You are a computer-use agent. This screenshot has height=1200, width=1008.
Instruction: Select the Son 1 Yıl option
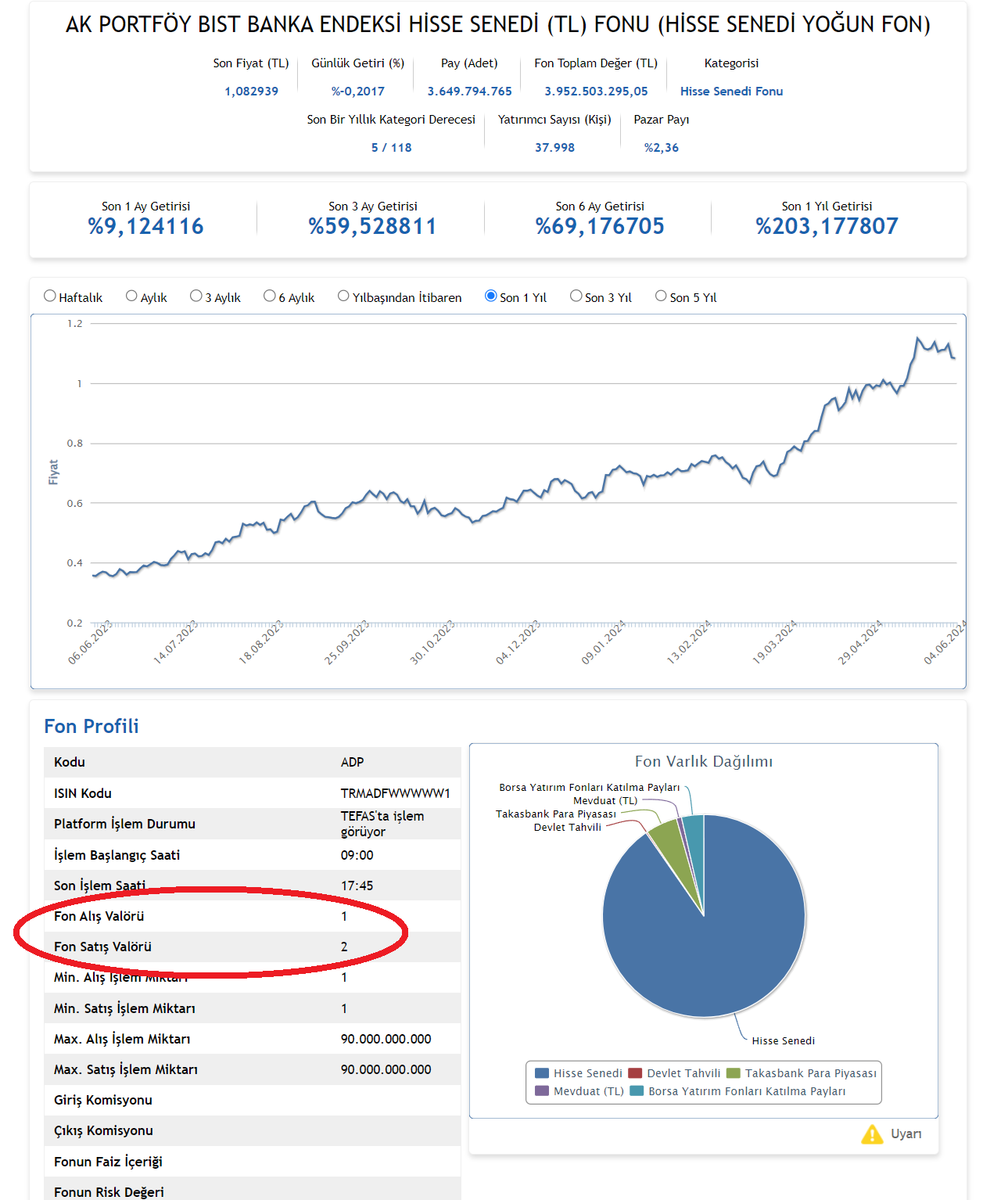pyautogui.click(x=491, y=296)
